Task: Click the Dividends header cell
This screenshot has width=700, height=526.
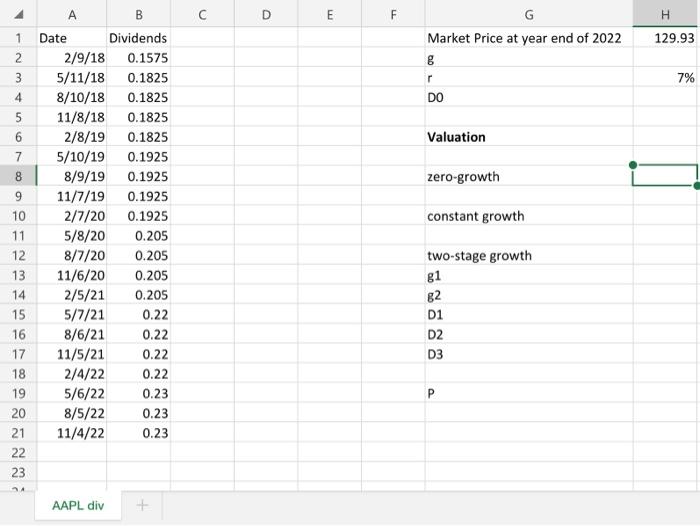Action: point(139,38)
